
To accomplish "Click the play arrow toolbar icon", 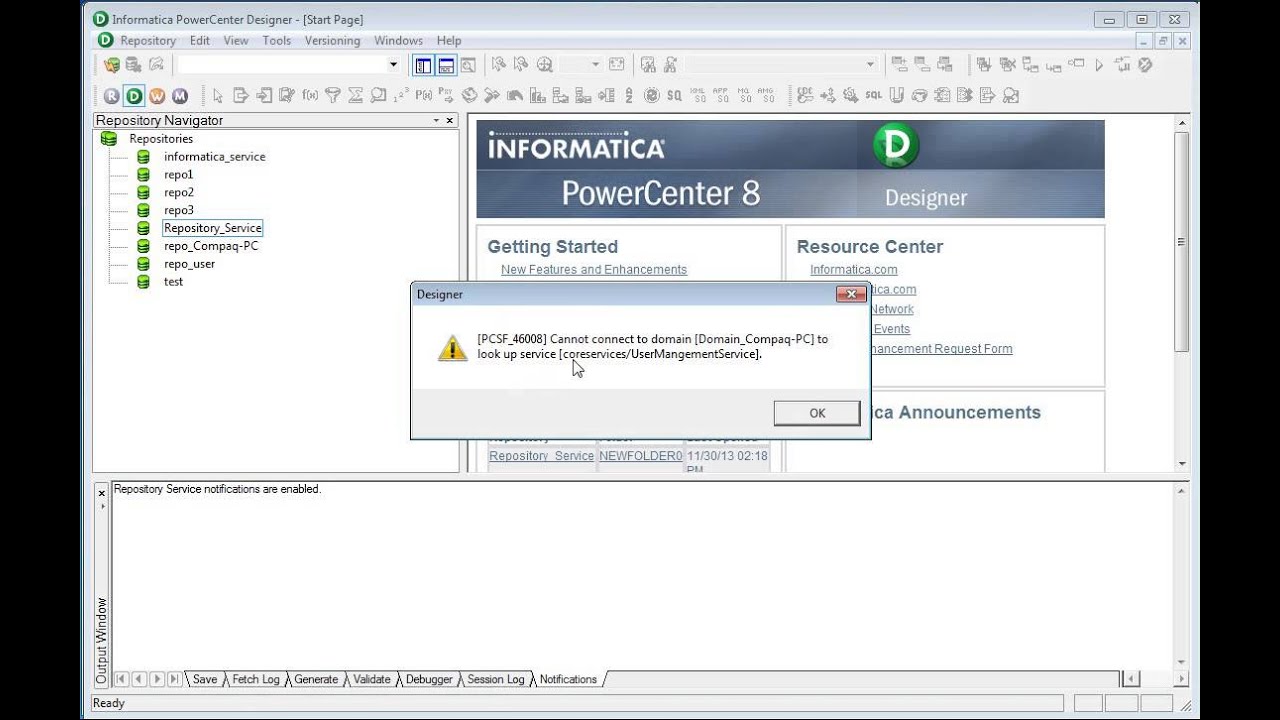I will (x=1099, y=65).
